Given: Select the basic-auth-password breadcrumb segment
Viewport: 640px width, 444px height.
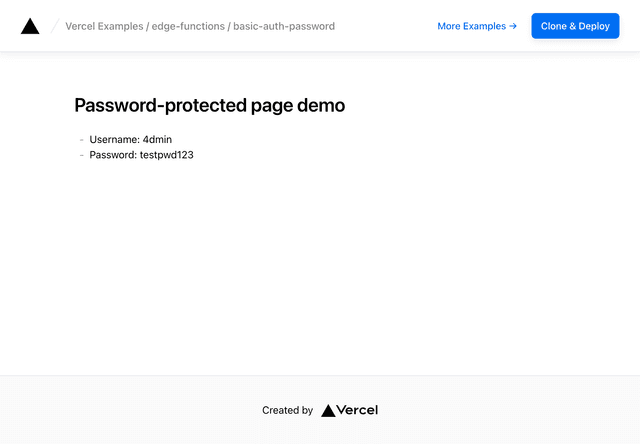Looking at the screenshot, I should tap(284, 26).
